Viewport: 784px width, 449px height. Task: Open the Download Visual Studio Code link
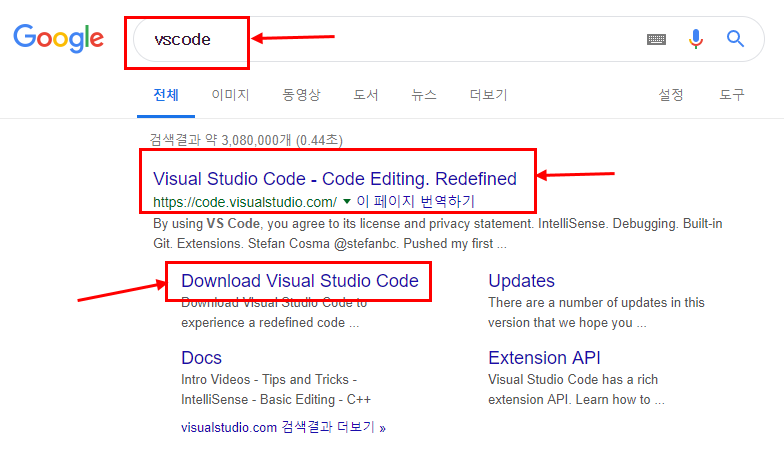coord(300,280)
